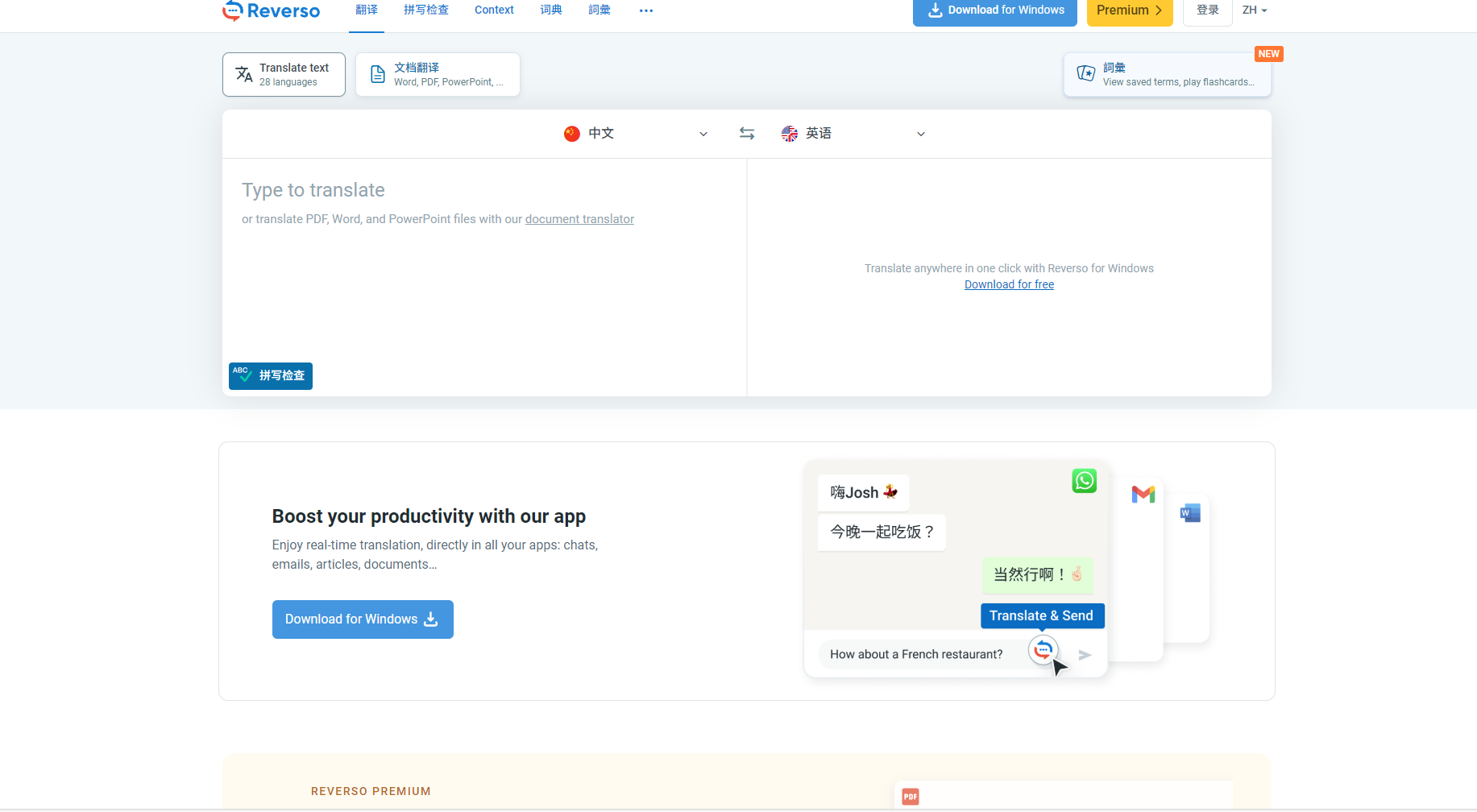This screenshot has width=1477, height=812.
Task: Open the ZH interface language dropdown
Action: pos(1255,10)
